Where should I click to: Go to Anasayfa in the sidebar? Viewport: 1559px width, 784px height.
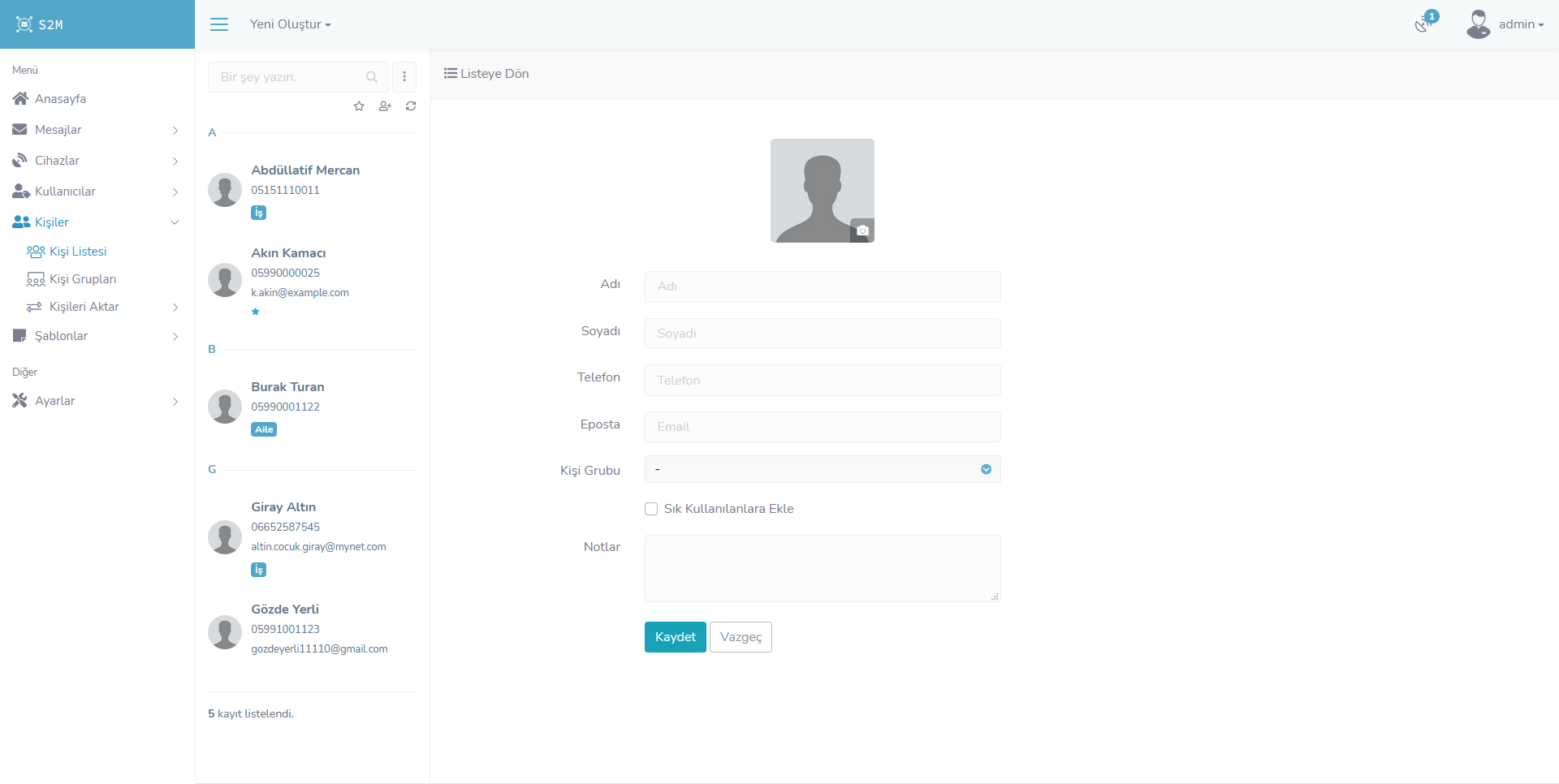coord(60,99)
